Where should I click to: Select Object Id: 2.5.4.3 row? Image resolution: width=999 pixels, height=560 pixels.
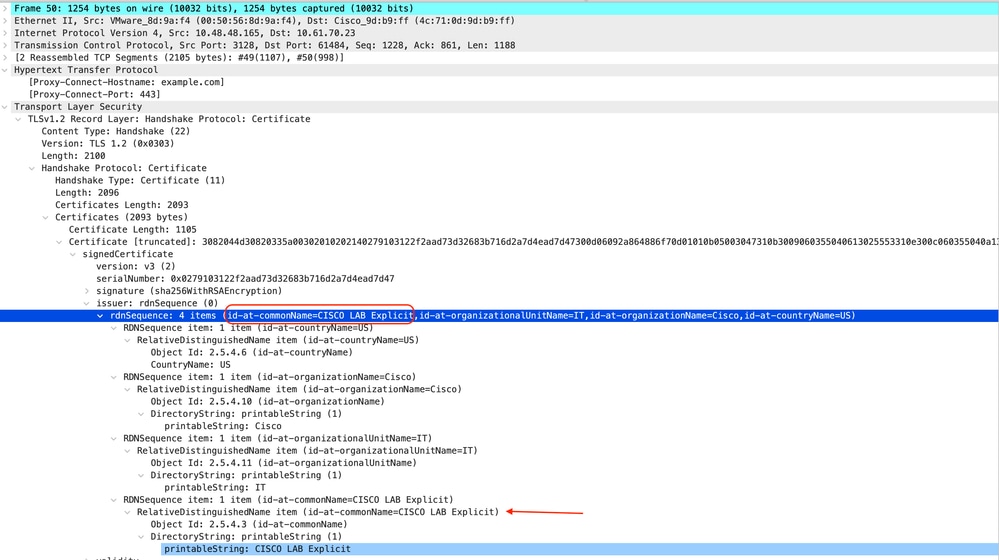point(249,524)
